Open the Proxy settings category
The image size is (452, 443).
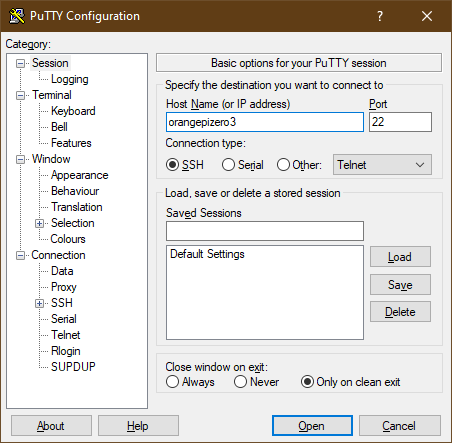[x=64, y=287]
